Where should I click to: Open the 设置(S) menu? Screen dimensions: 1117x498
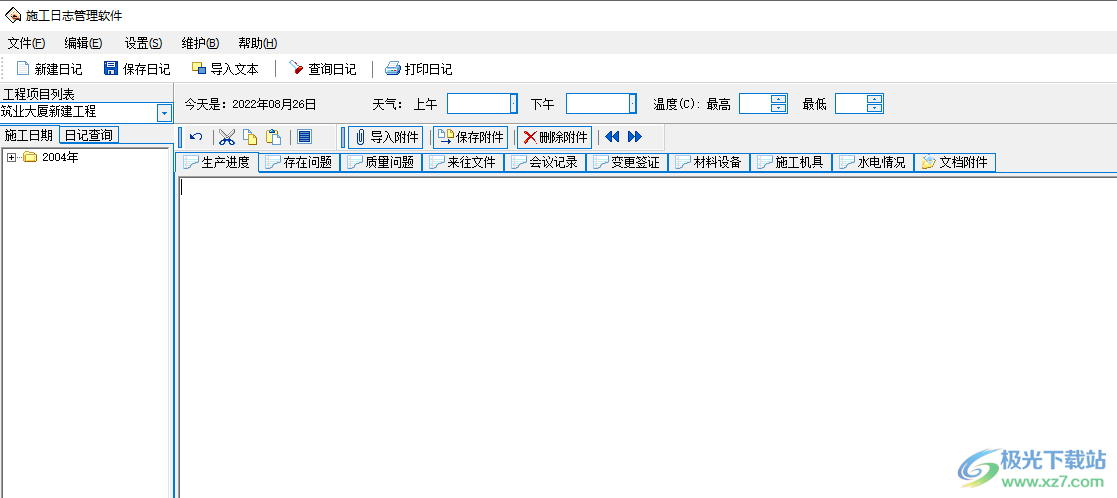tap(143, 43)
